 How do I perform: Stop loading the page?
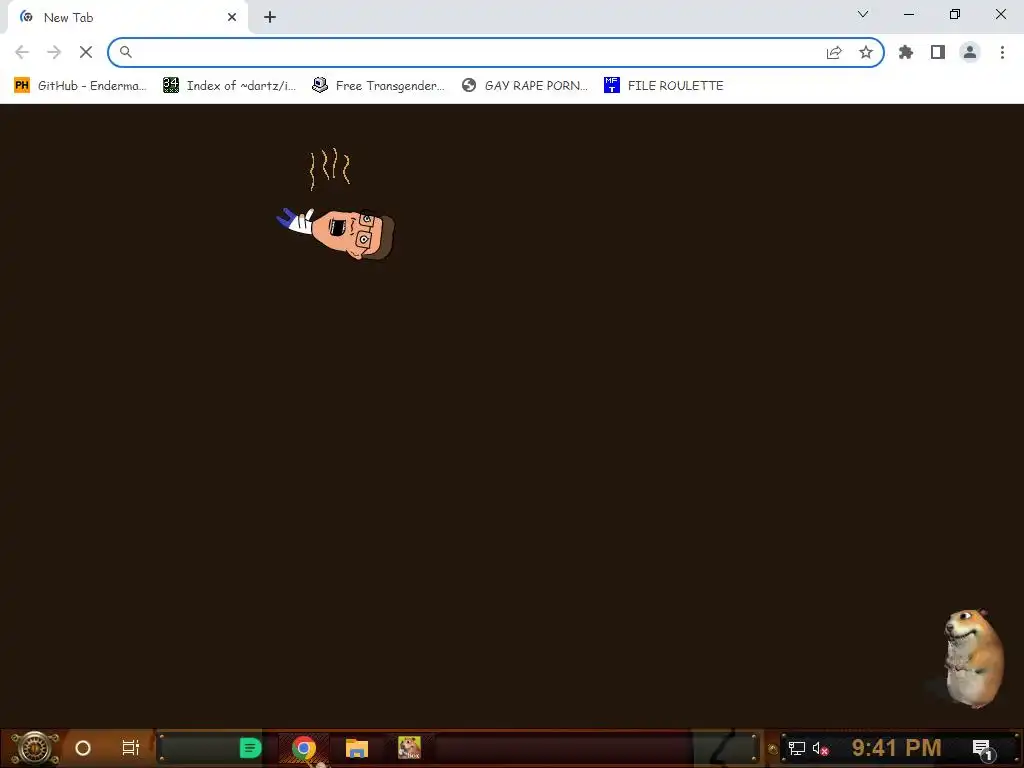click(x=86, y=52)
